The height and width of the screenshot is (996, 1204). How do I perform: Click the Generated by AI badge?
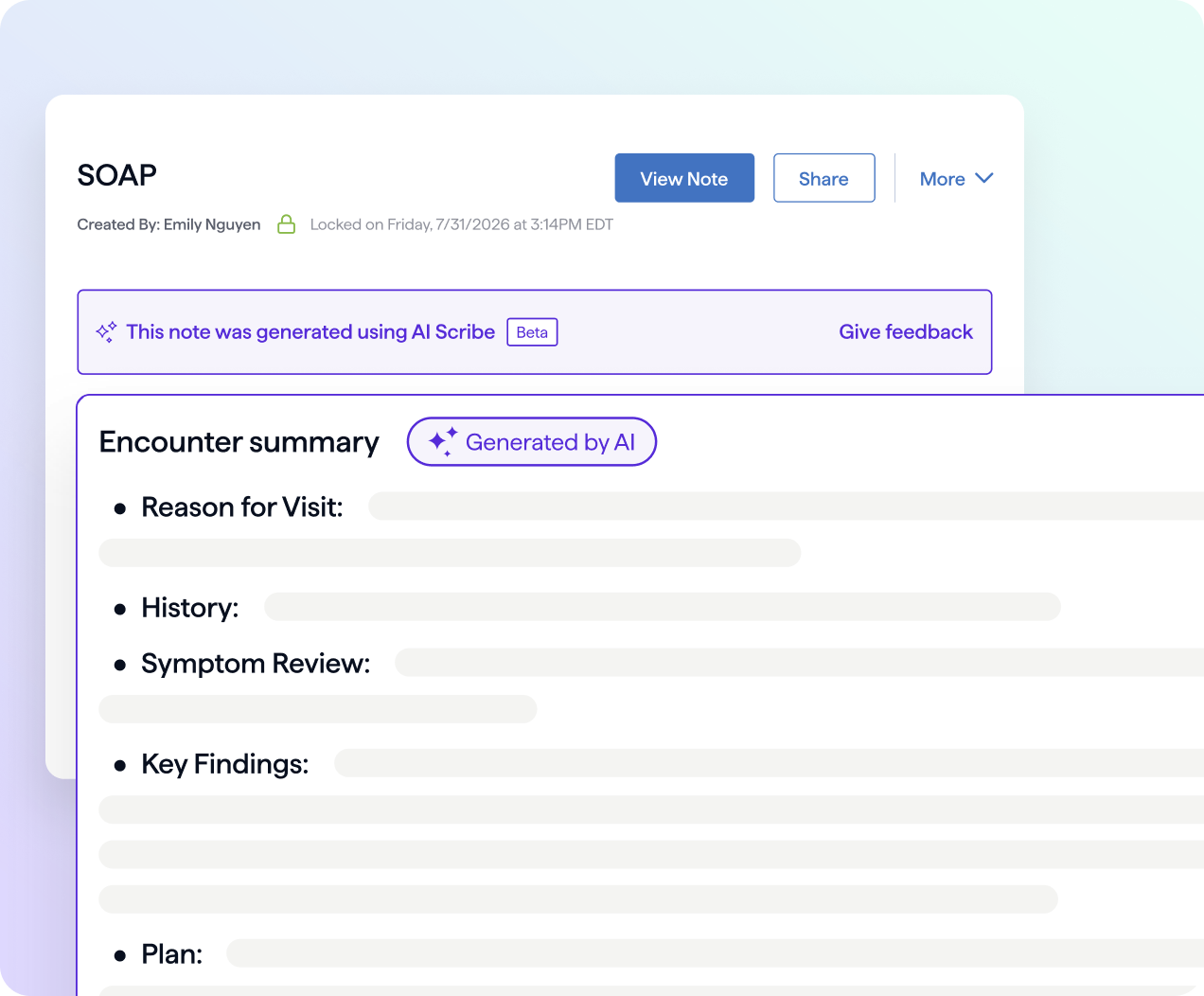(532, 442)
